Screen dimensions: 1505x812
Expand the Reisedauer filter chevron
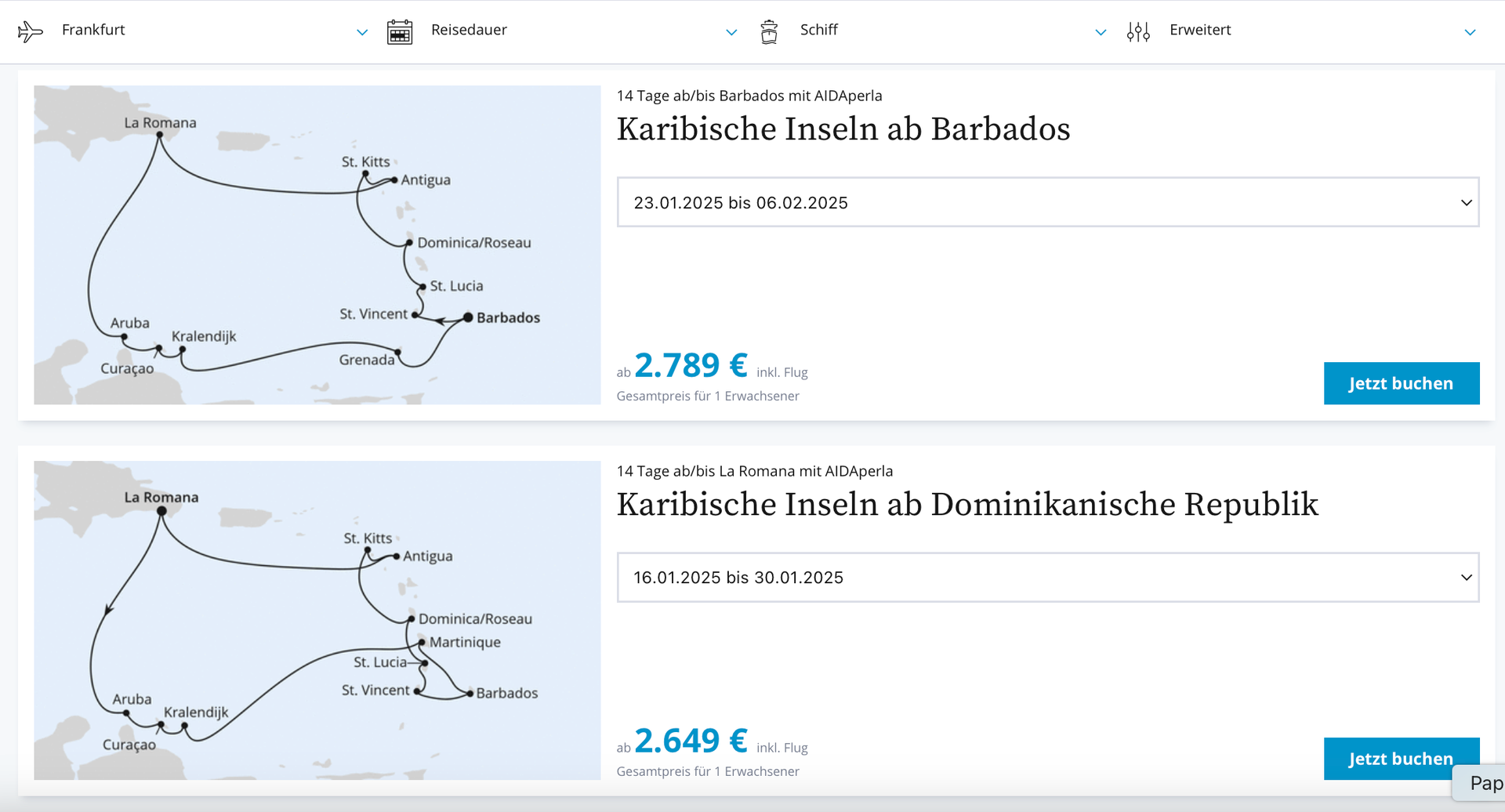[731, 33]
